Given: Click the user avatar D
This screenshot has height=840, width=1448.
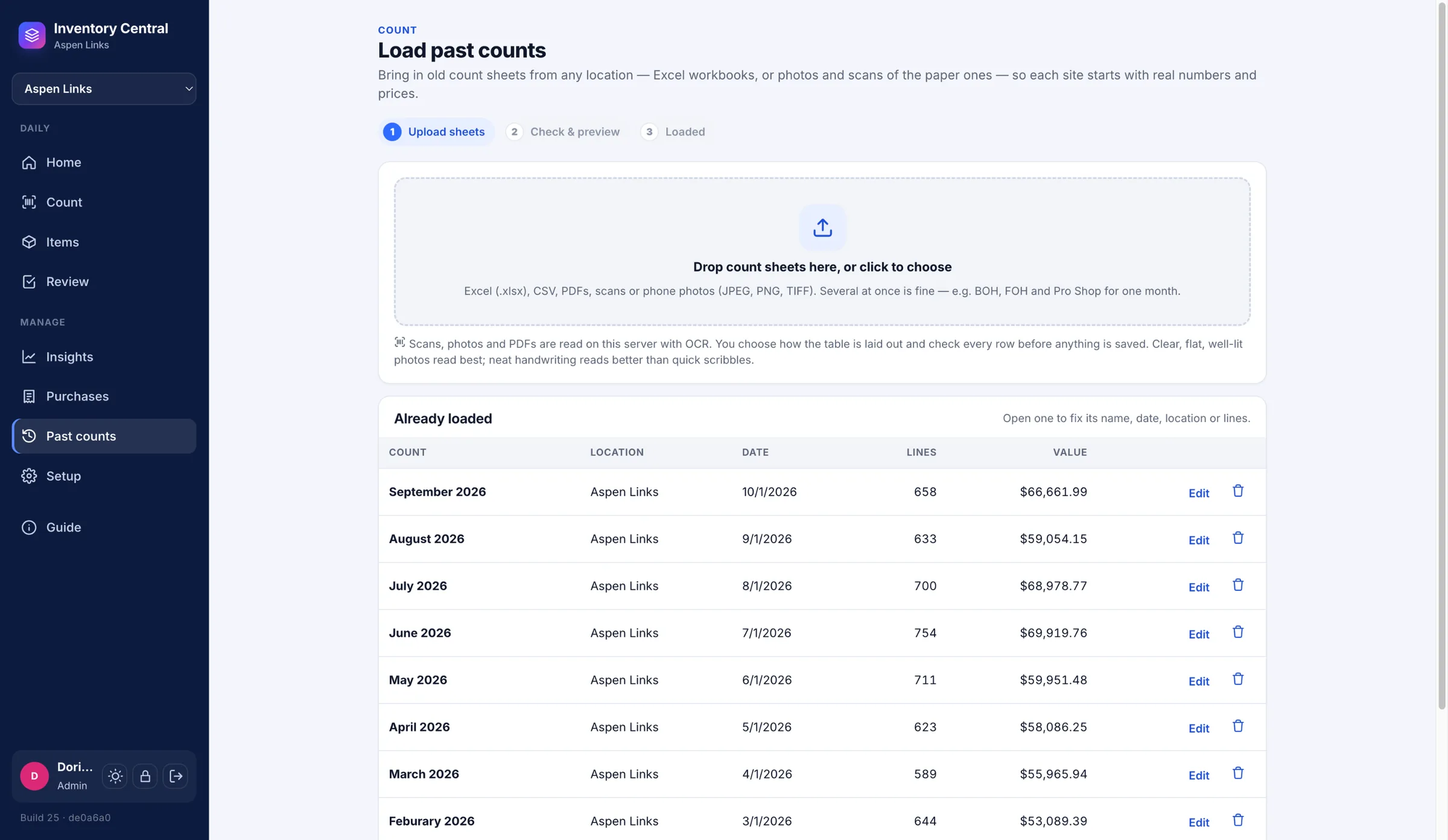Looking at the screenshot, I should coord(34,776).
